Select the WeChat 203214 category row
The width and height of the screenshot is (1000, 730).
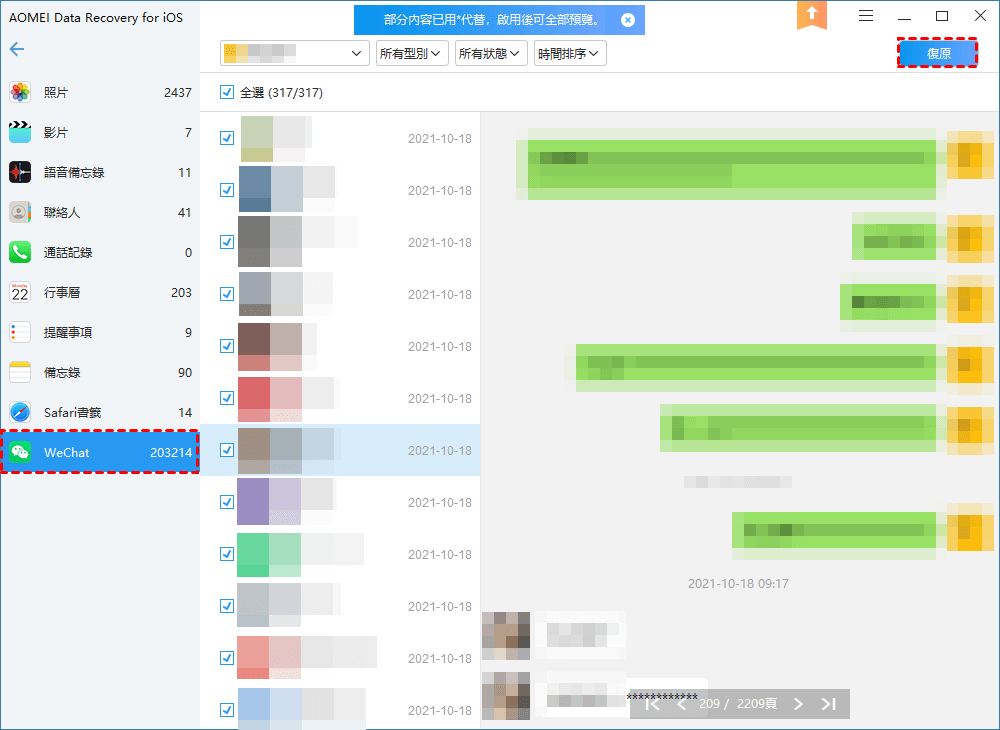[x=100, y=453]
